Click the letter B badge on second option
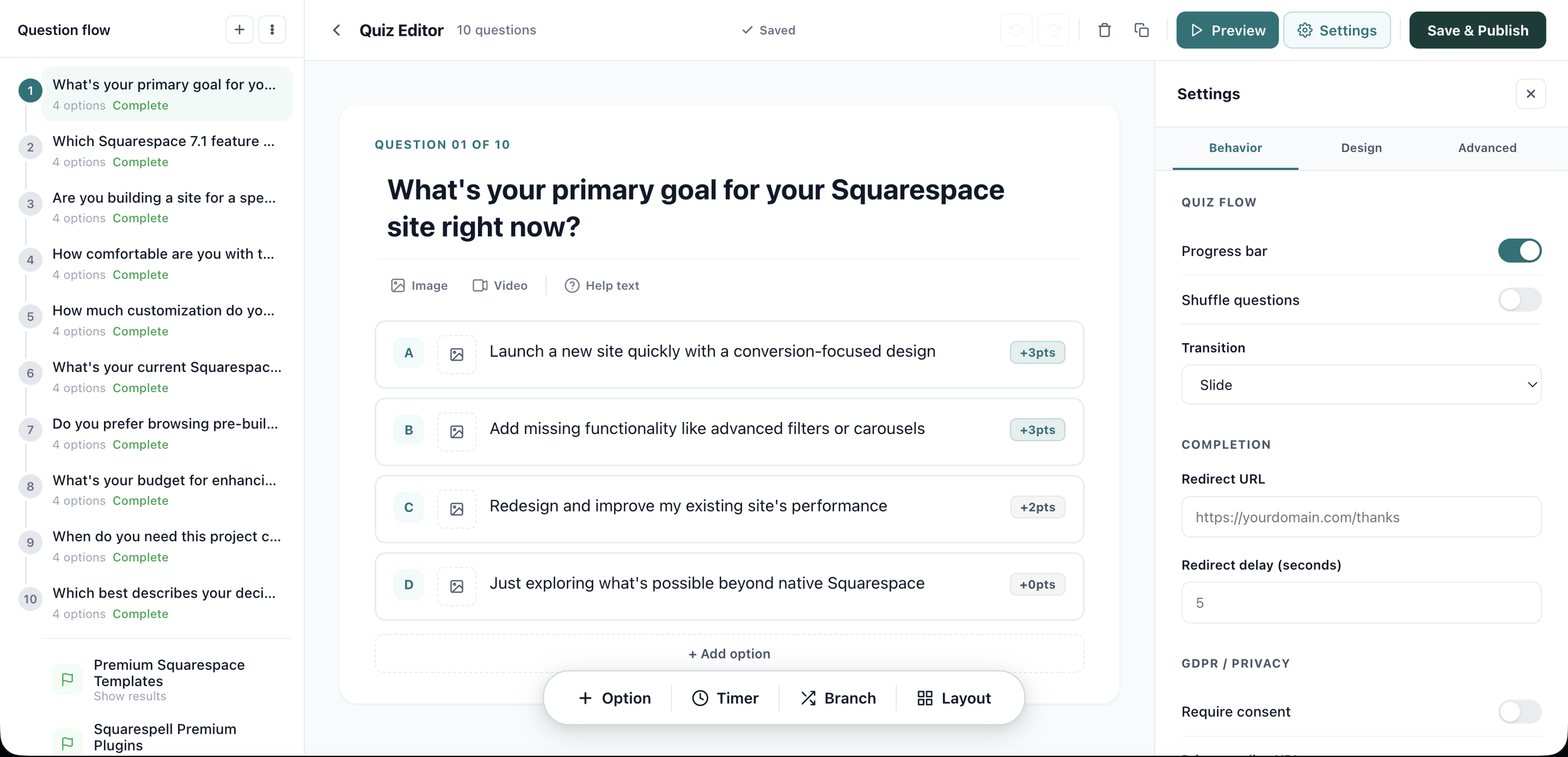Screen dimensions: 1568x757 click(408, 430)
